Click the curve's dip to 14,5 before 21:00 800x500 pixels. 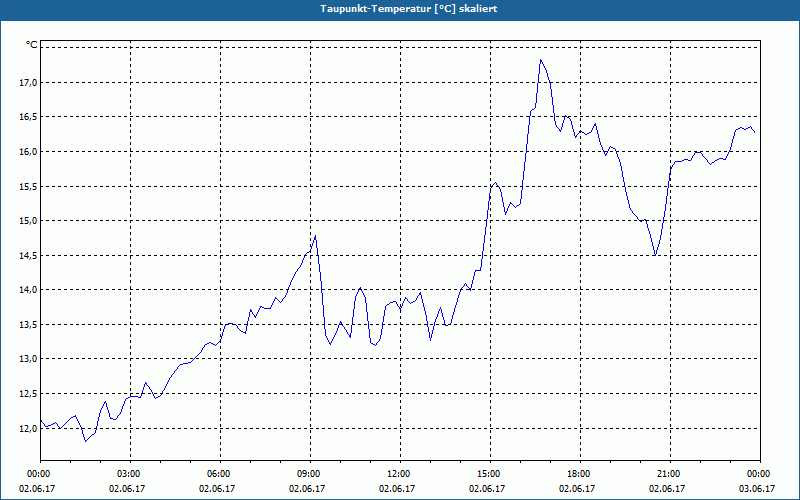coord(655,255)
